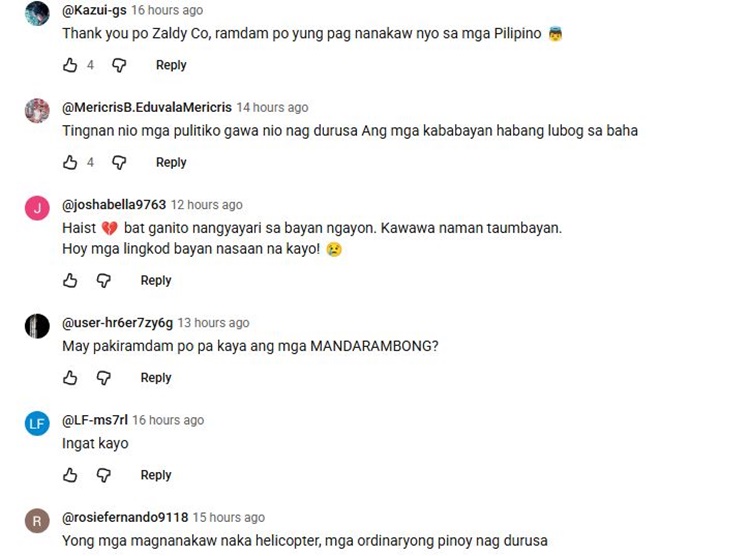Open @rosiefernando9118's channel link

click(x=125, y=517)
